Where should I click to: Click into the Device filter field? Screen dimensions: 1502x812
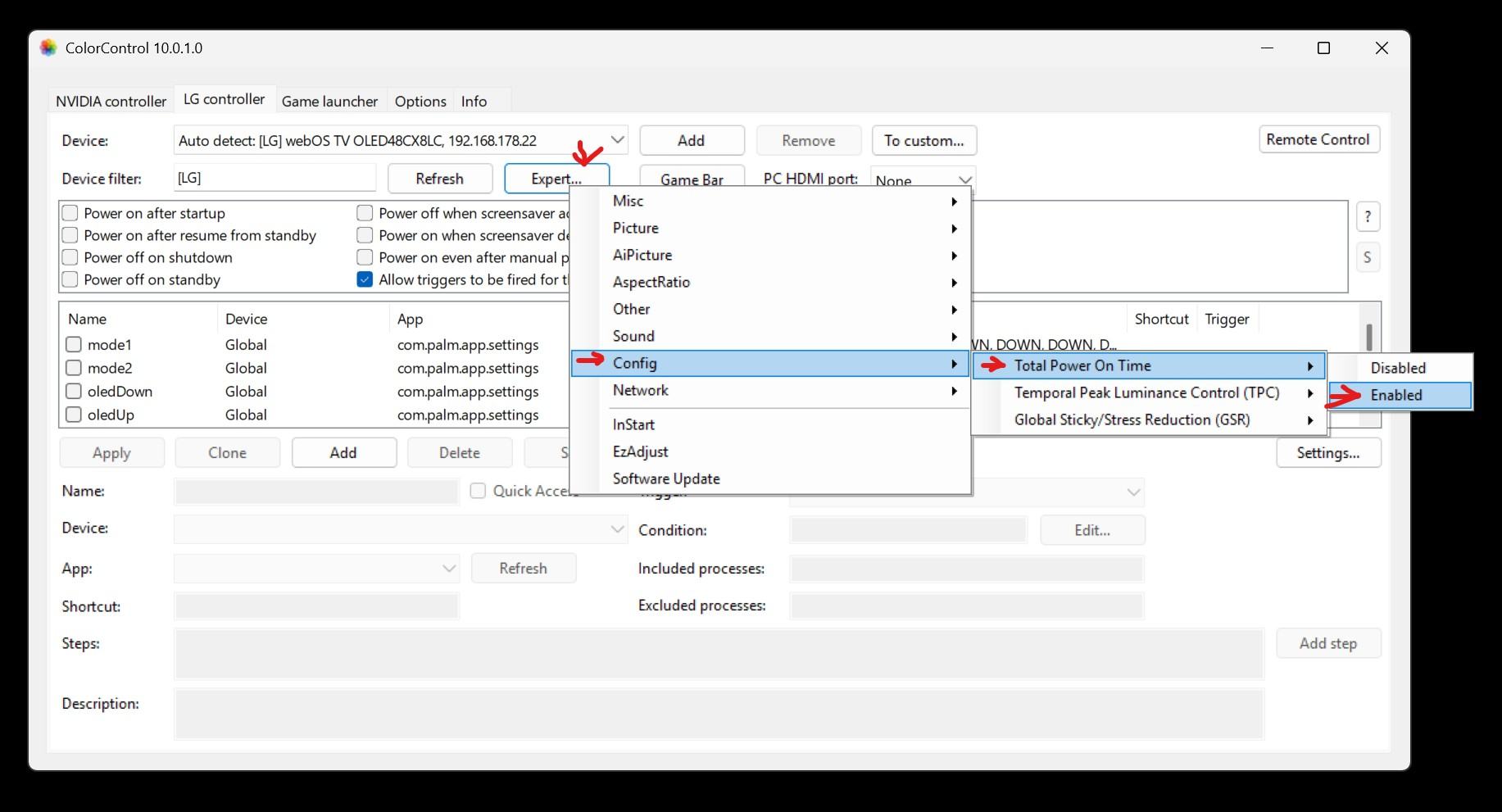coord(275,178)
